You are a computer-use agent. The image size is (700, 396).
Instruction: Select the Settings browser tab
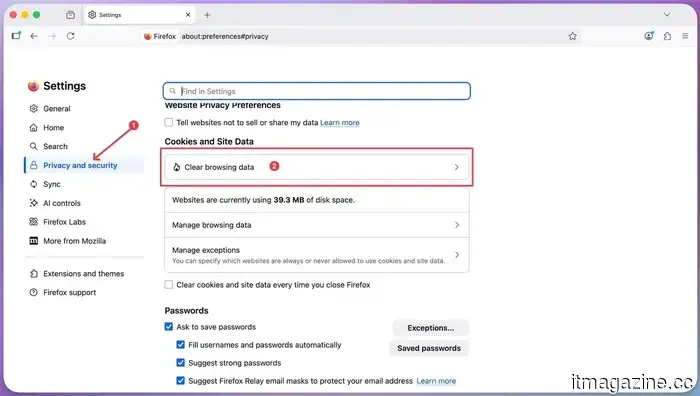(x=140, y=15)
